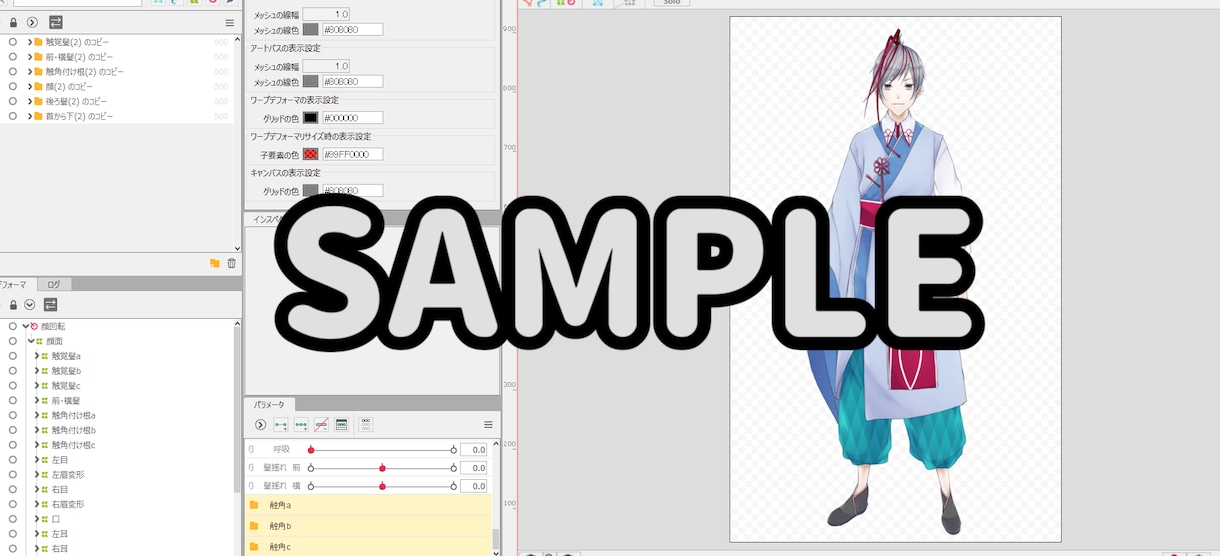Click the circled arrow icon in parameter toolbar
This screenshot has height=556, width=1220.
coord(260,424)
